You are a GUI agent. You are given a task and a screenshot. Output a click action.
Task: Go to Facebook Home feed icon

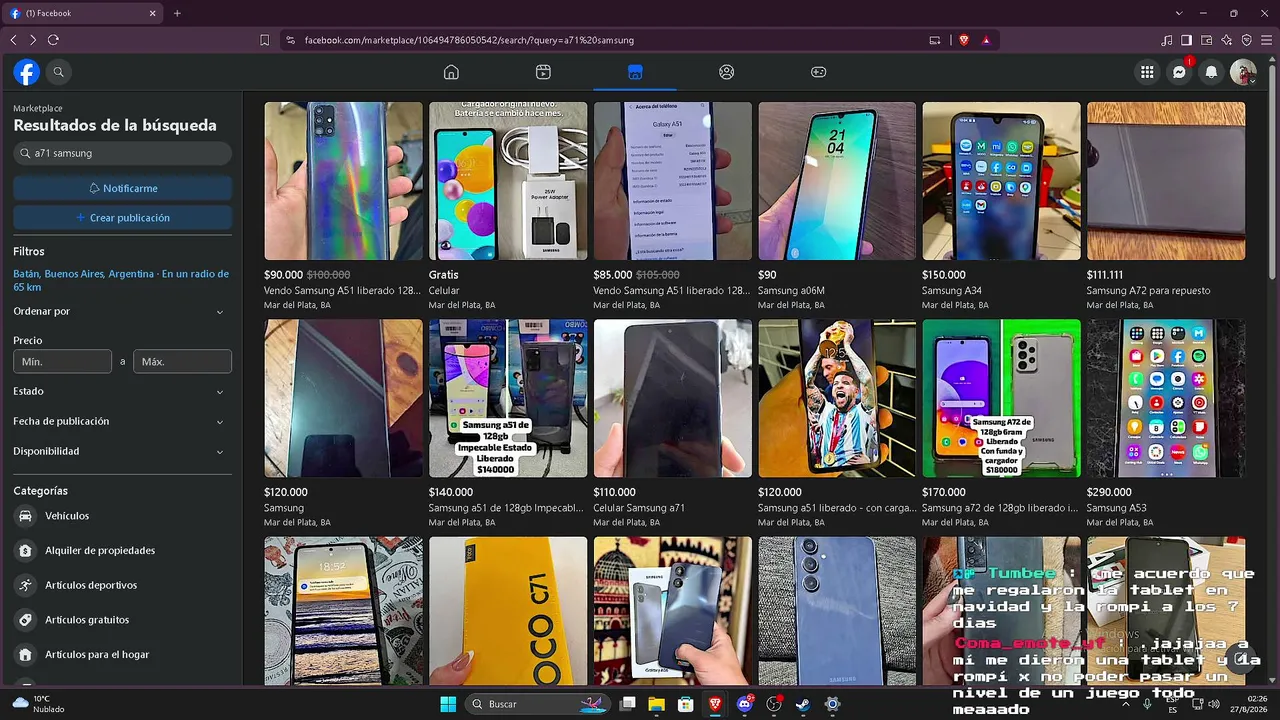pos(451,72)
